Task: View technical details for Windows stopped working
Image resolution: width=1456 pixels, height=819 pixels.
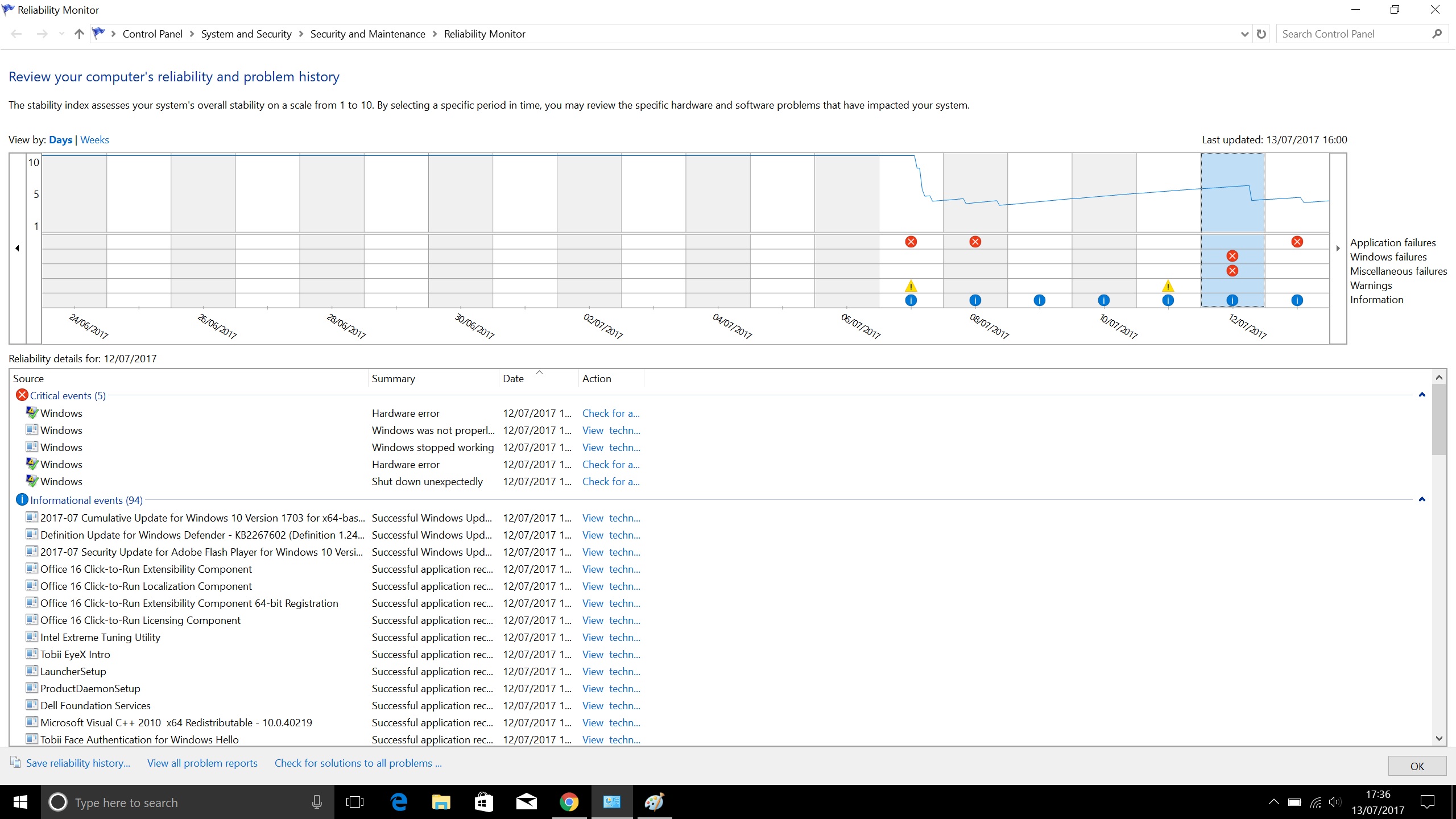Action: coord(611,448)
